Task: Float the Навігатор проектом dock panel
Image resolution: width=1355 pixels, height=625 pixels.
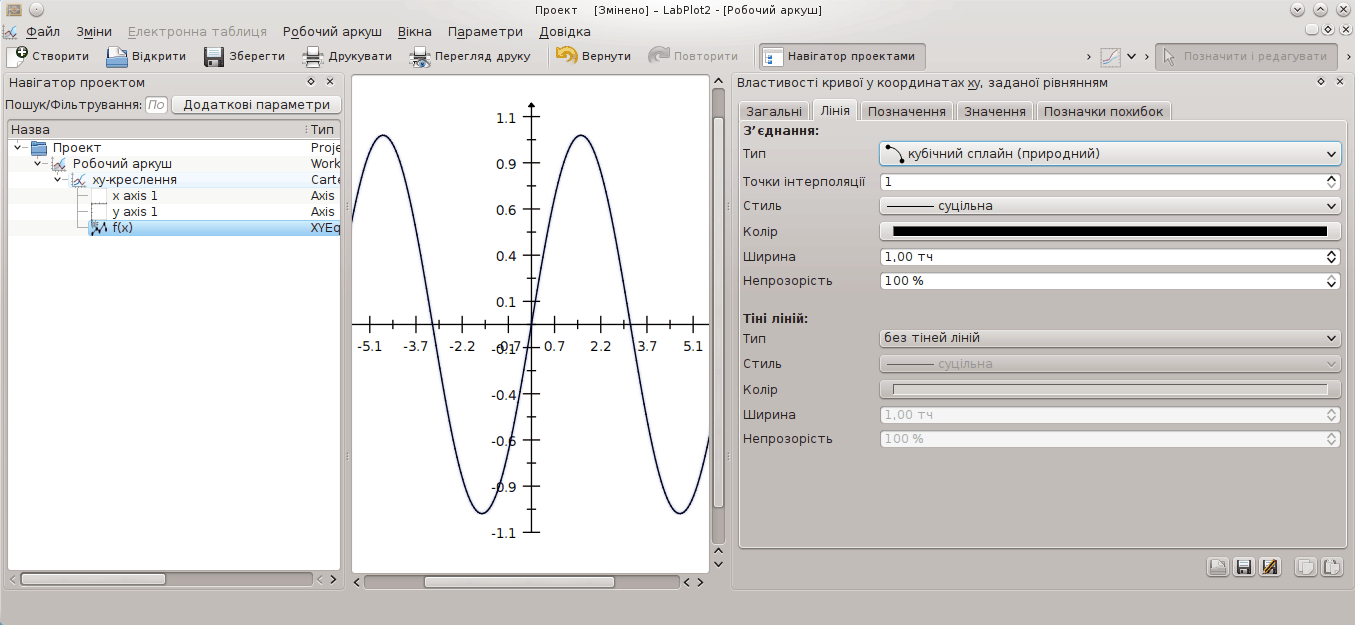Action: (x=311, y=82)
